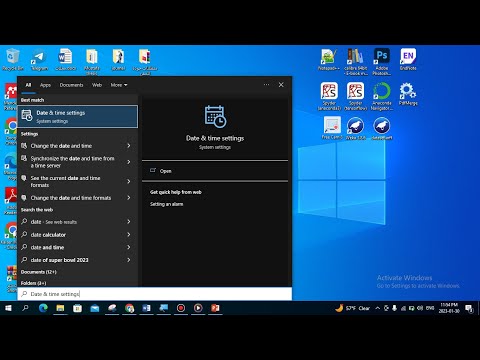Click 'Setting an alarm' help link
The image size is (480, 360).
[x=166, y=204]
